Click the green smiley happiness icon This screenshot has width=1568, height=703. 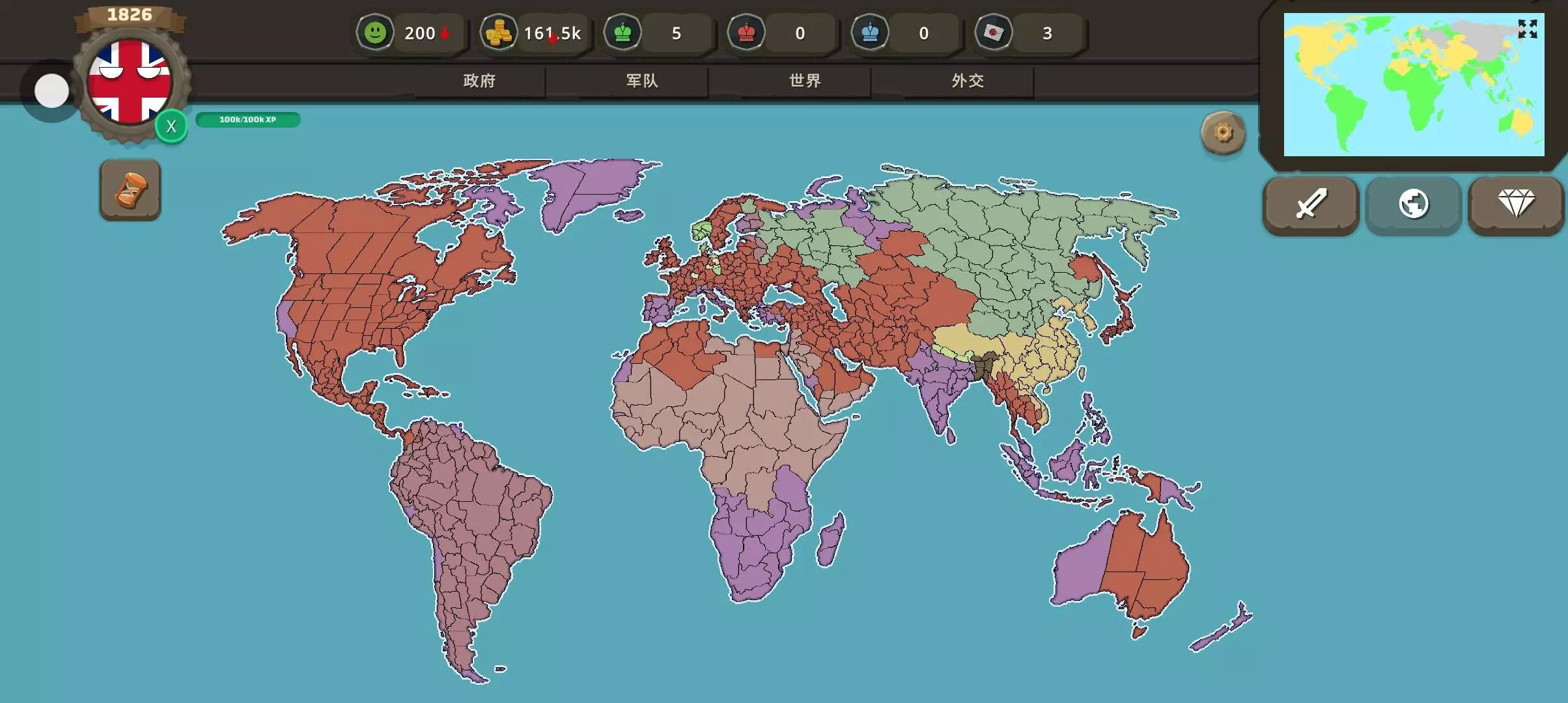tap(375, 33)
